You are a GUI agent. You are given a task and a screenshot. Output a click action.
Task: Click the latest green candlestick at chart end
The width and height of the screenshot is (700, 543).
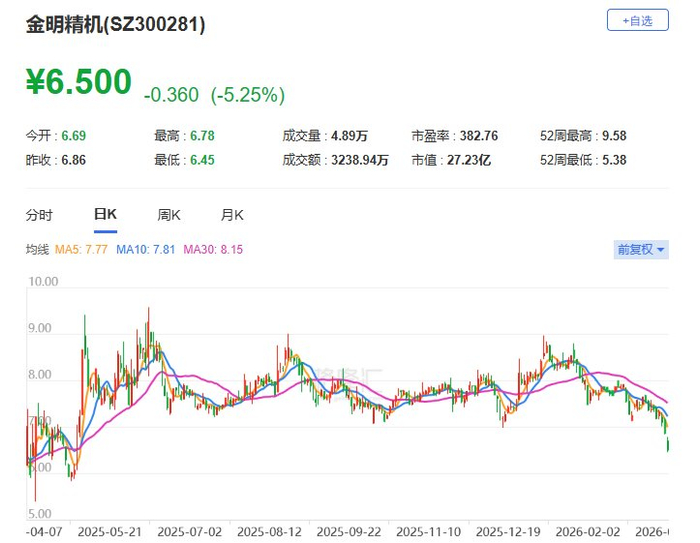(668, 445)
